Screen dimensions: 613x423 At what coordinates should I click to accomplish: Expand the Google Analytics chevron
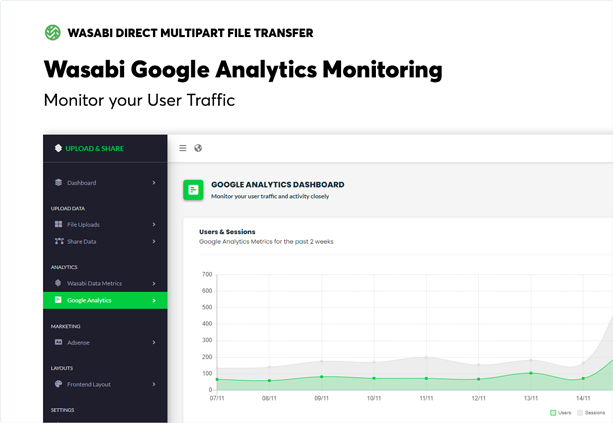coord(154,300)
